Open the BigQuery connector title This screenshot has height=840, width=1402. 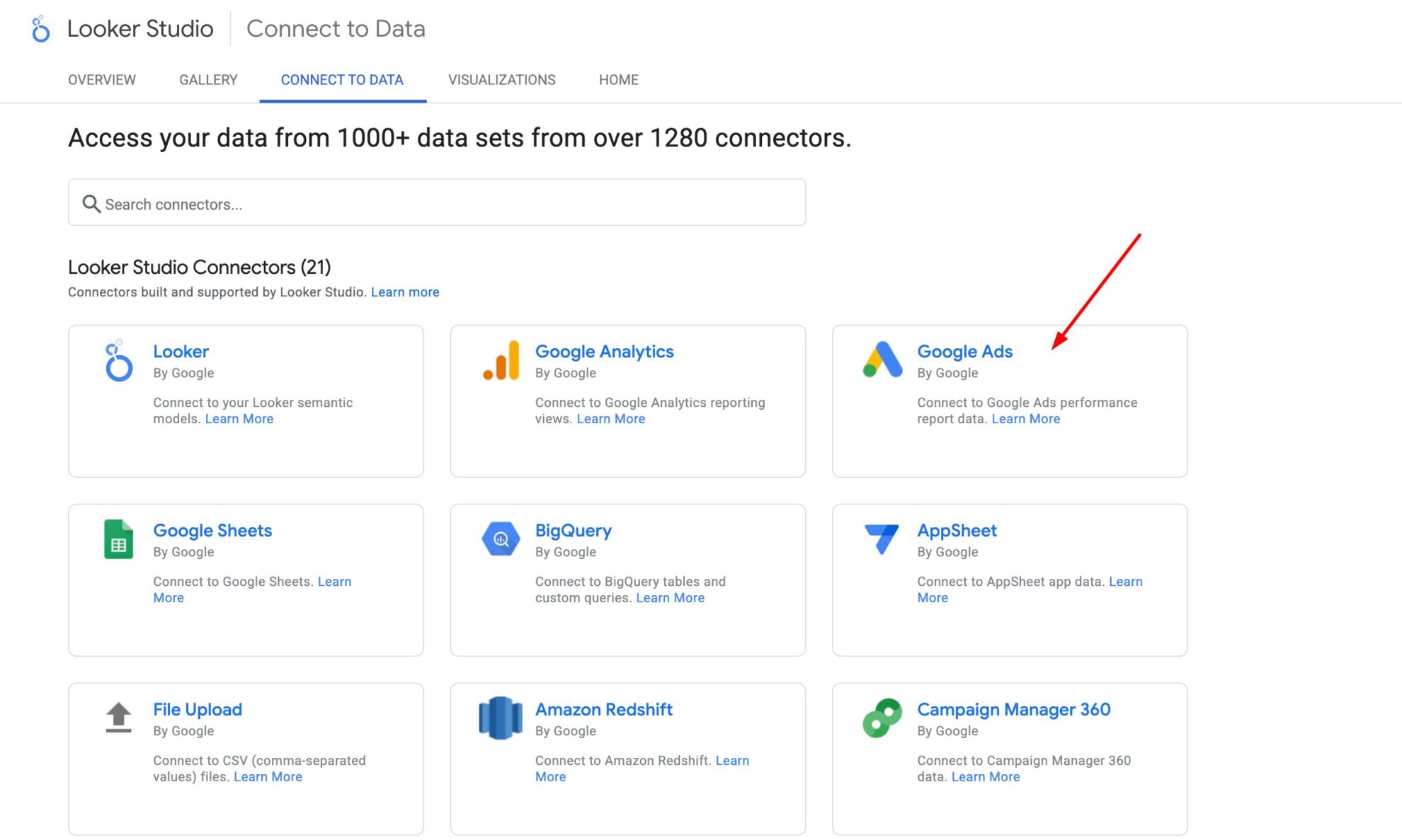[573, 531]
